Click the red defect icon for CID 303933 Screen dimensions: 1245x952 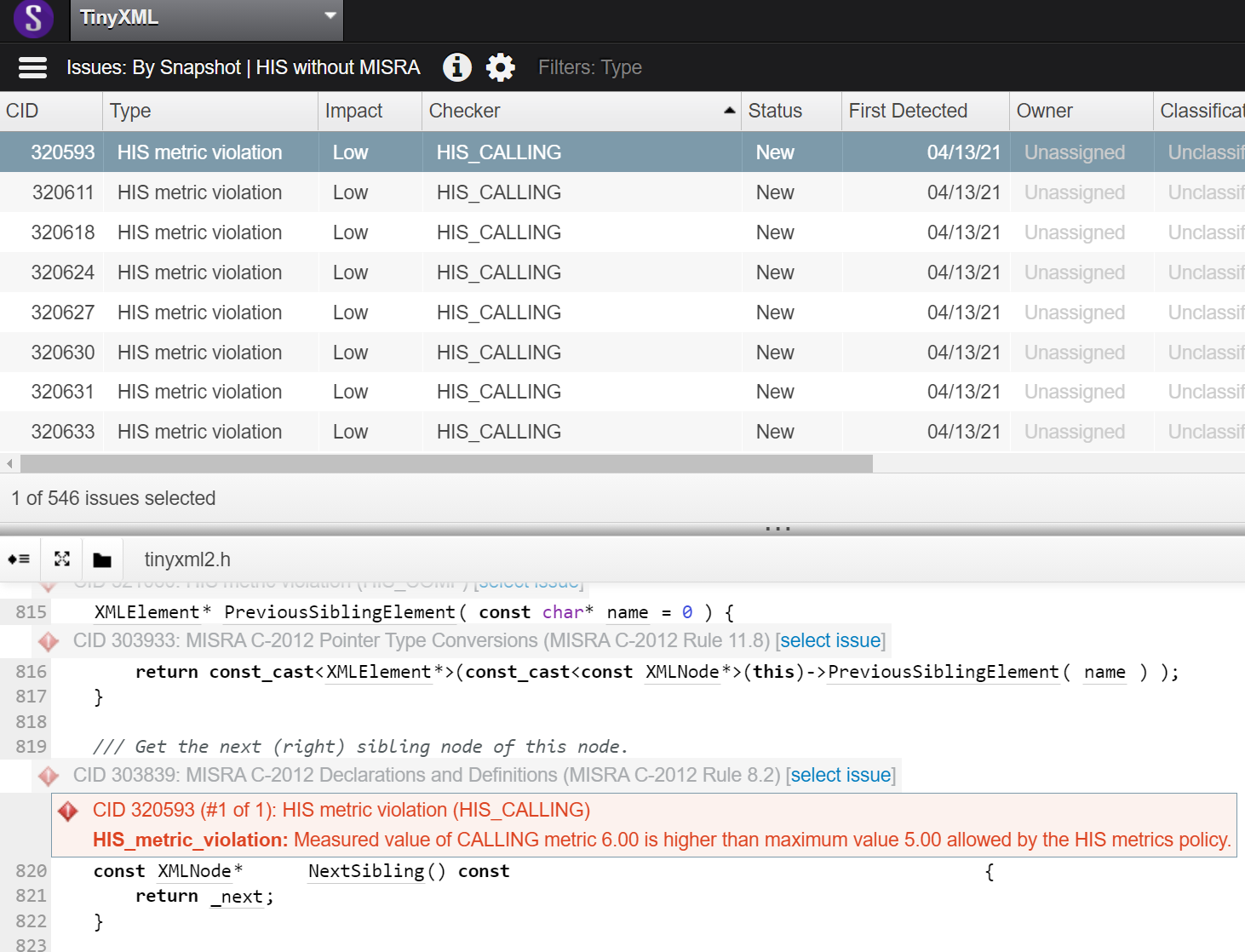(x=49, y=640)
